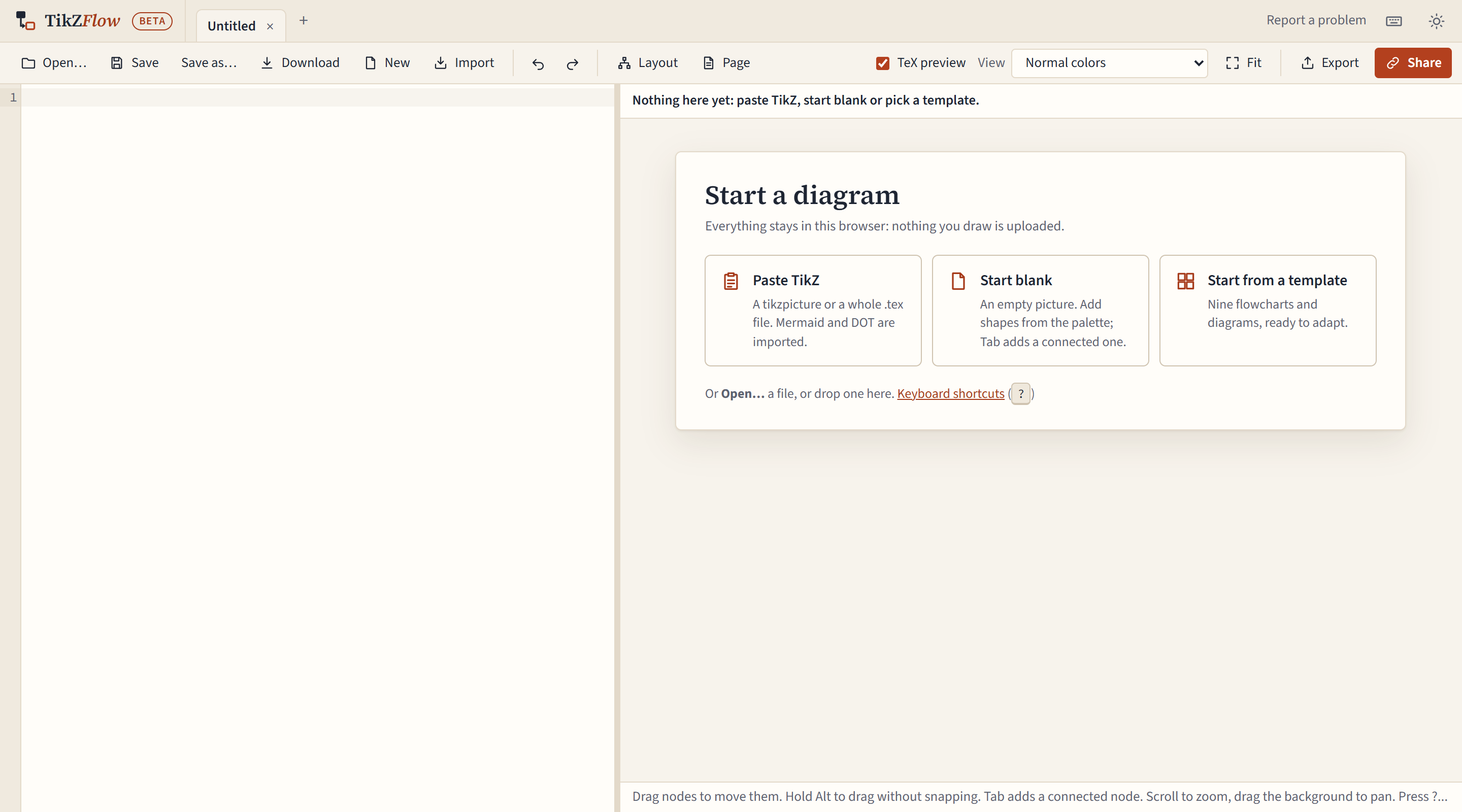Open the Layout options

point(648,63)
